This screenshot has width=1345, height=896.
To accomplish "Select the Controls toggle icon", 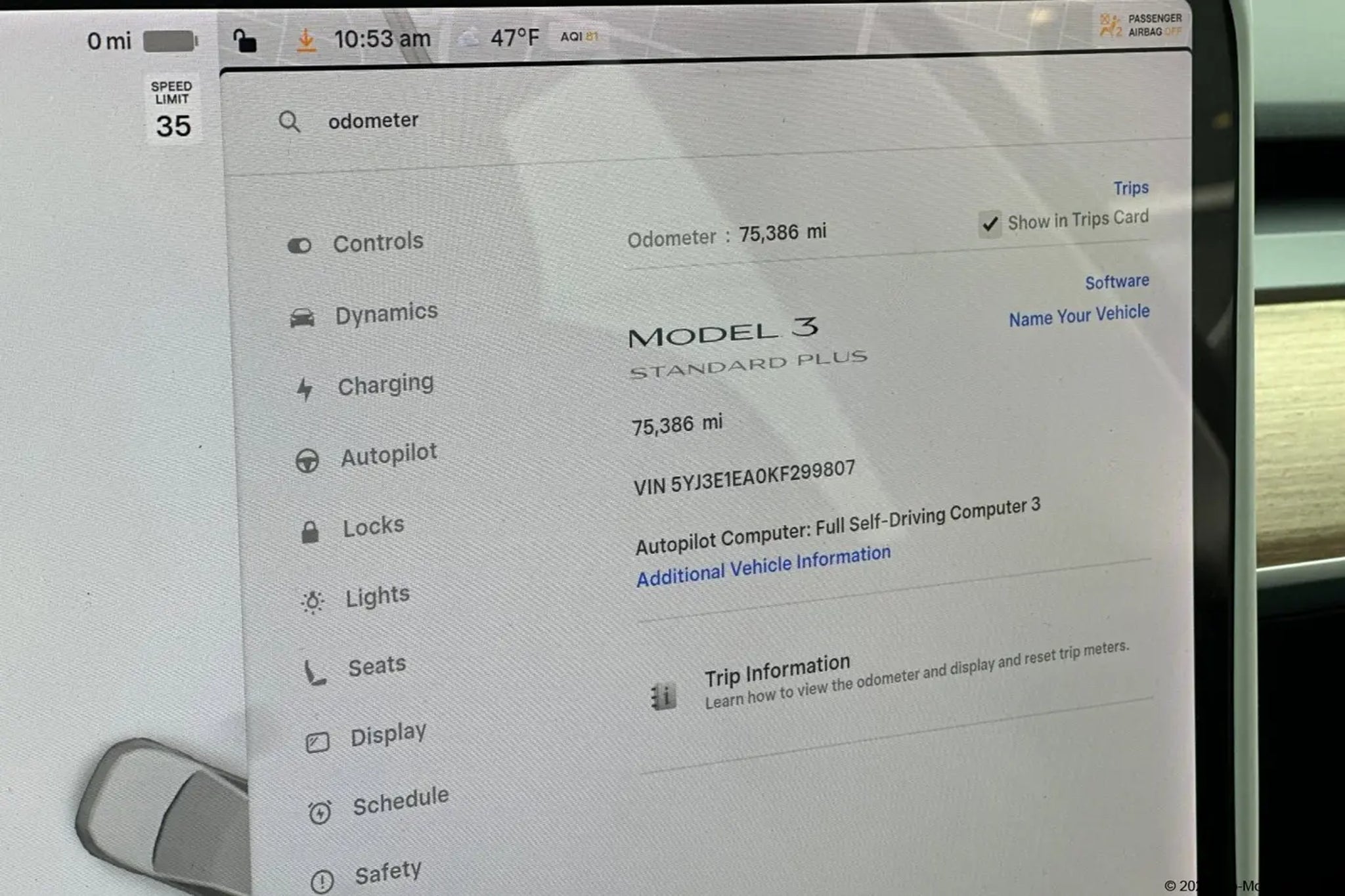I will click(x=299, y=245).
